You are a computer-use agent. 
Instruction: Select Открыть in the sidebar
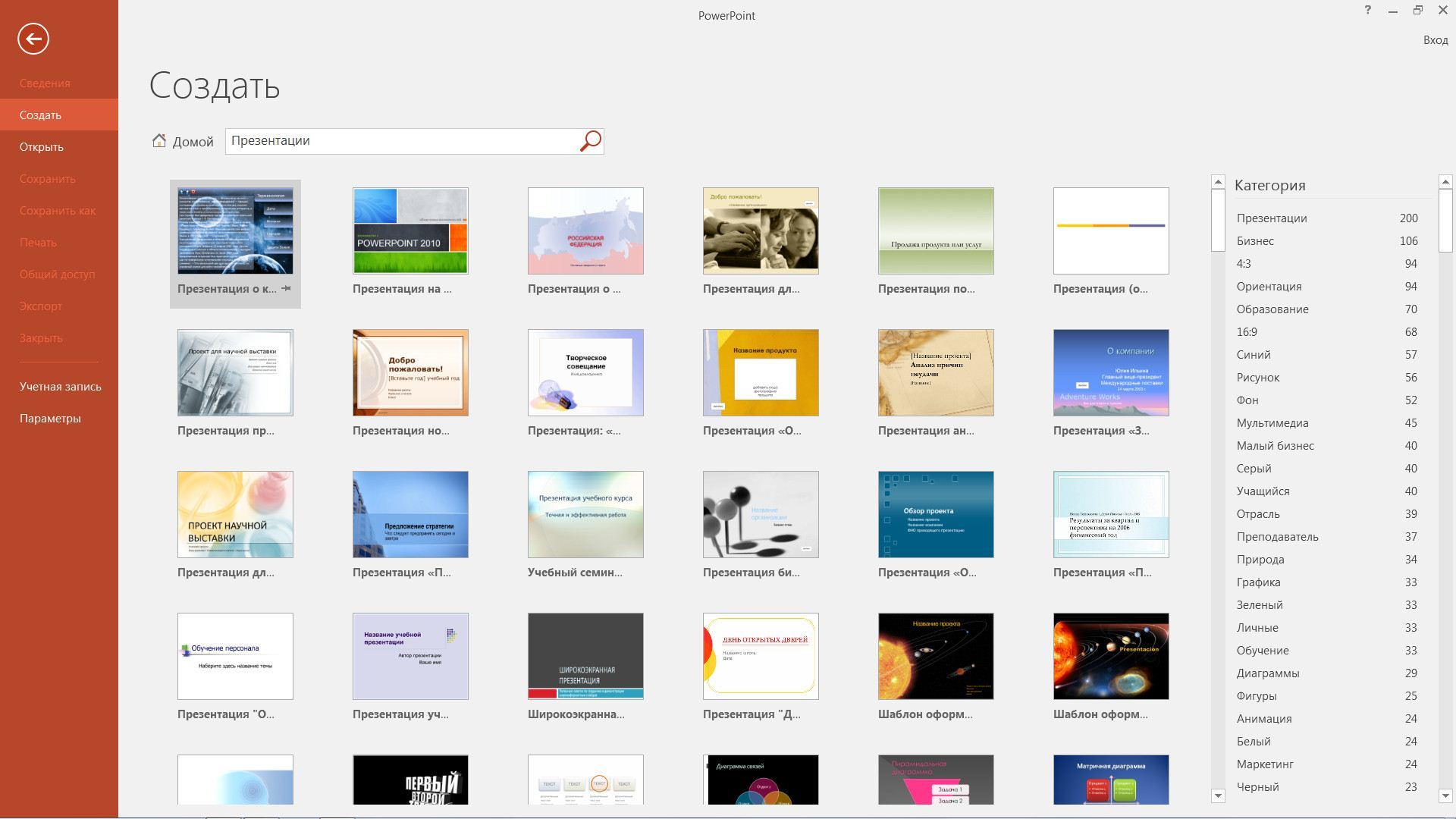42,147
